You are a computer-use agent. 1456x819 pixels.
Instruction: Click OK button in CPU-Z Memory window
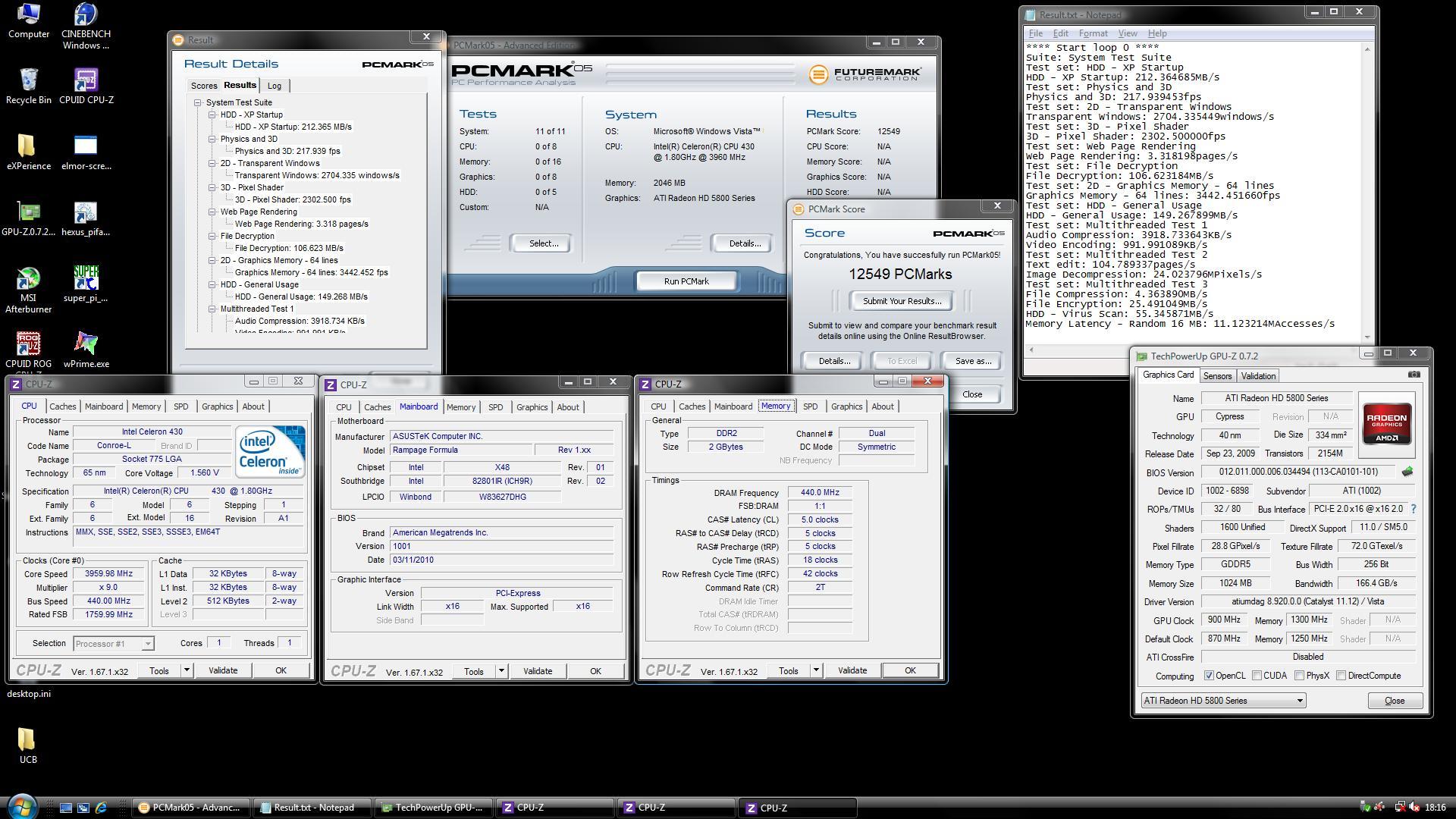coord(910,670)
